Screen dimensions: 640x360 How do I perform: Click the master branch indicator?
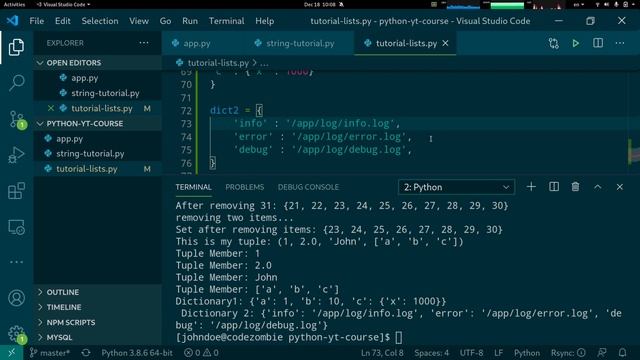click(50, 353)
